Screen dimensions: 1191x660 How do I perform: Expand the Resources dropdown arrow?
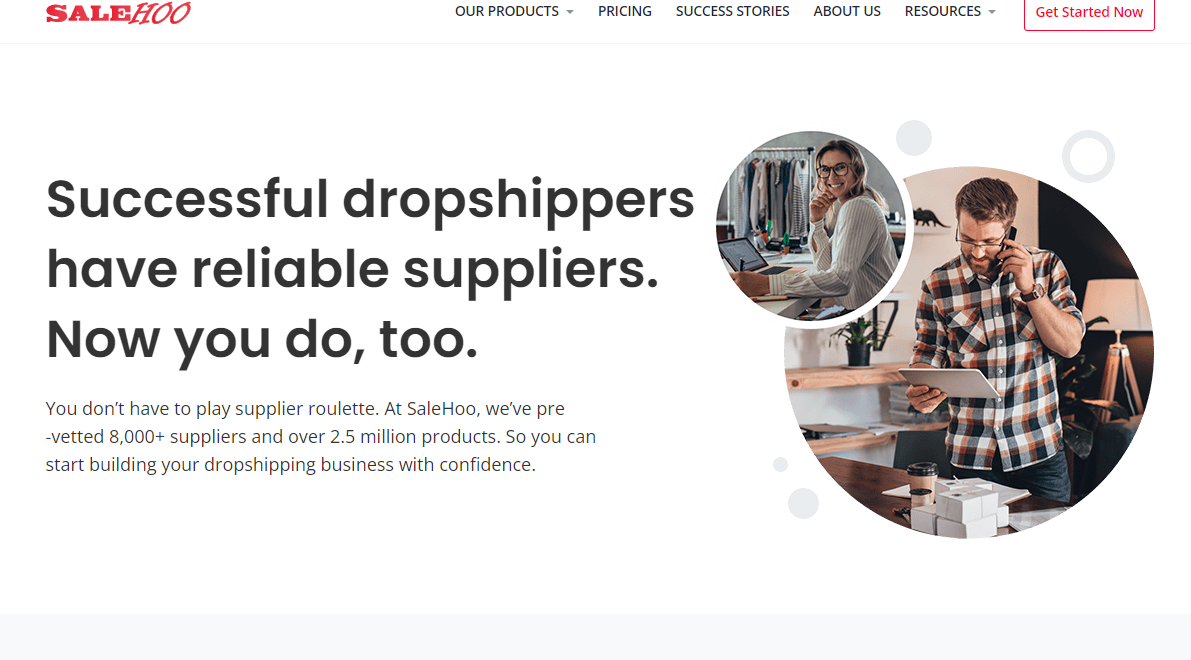[x=991, y=12]
